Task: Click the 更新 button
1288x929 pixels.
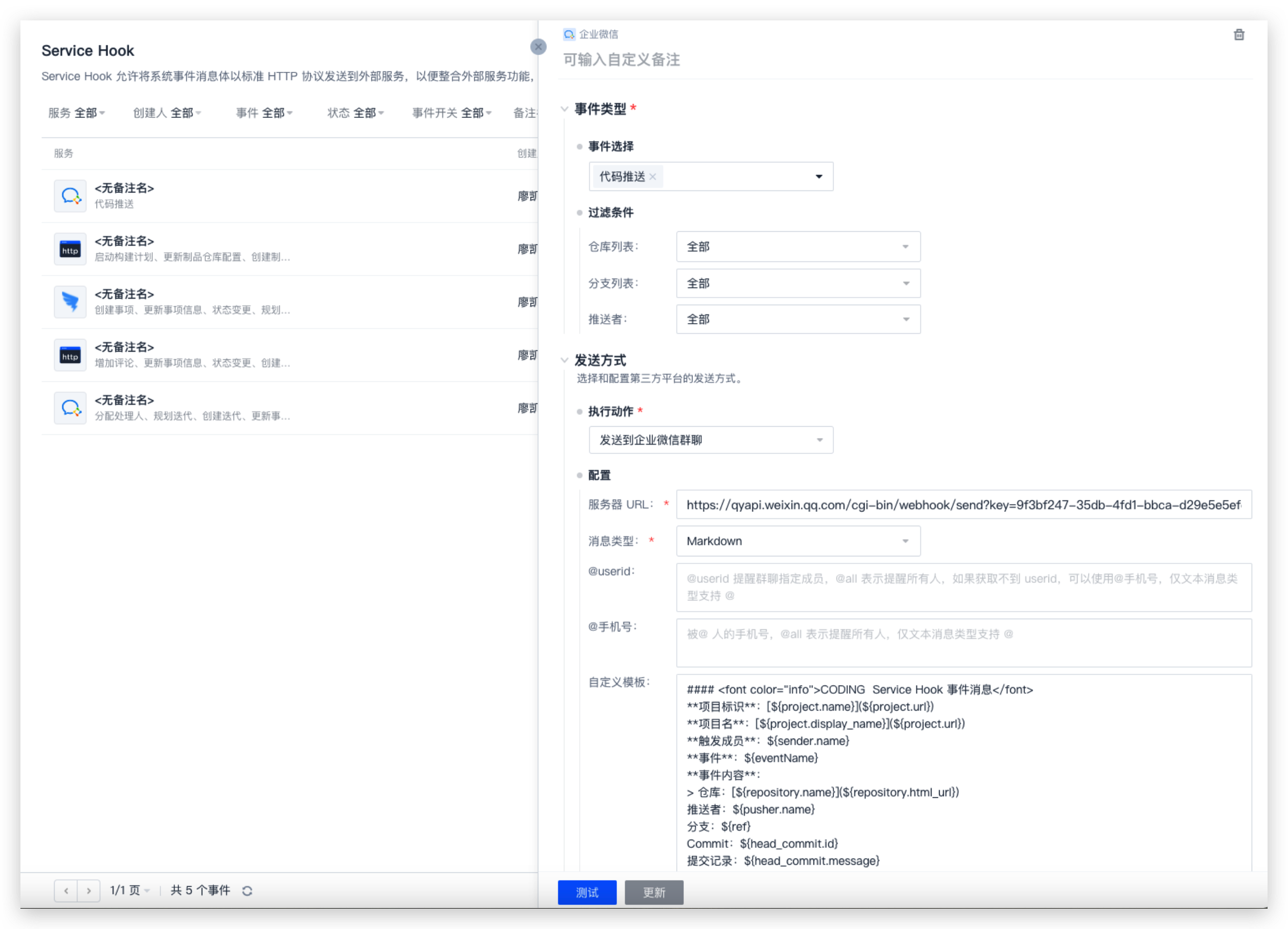Action: [x=654, y=892]
